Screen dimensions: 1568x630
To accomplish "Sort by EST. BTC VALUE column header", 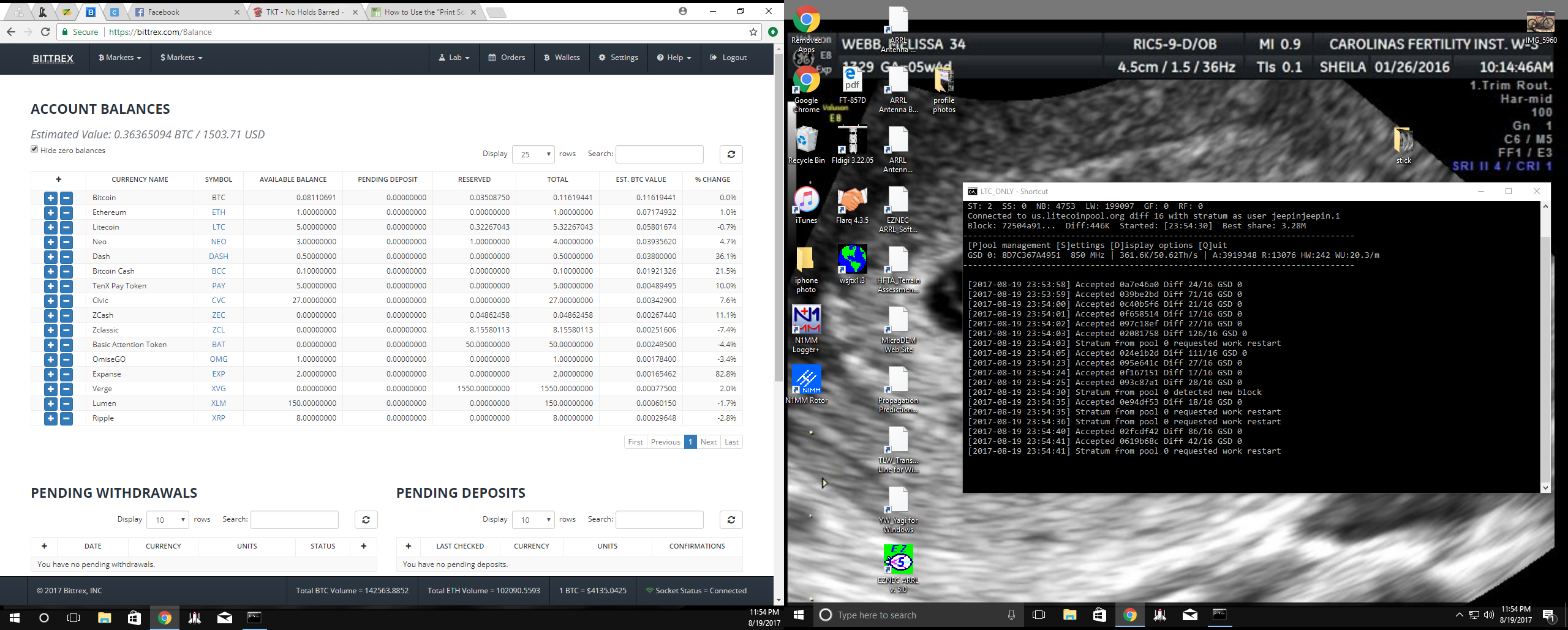I will click(641, 179).
